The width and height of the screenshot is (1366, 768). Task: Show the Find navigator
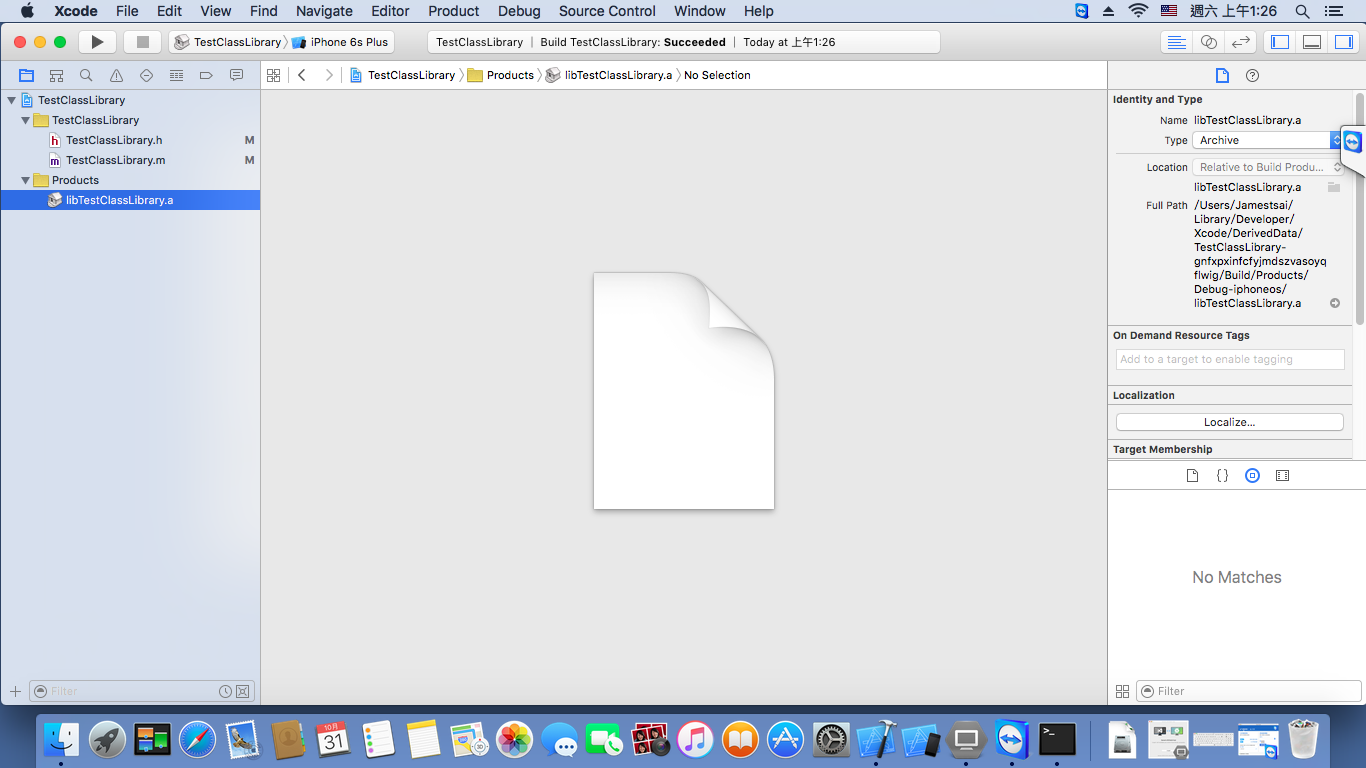[86, 75]
